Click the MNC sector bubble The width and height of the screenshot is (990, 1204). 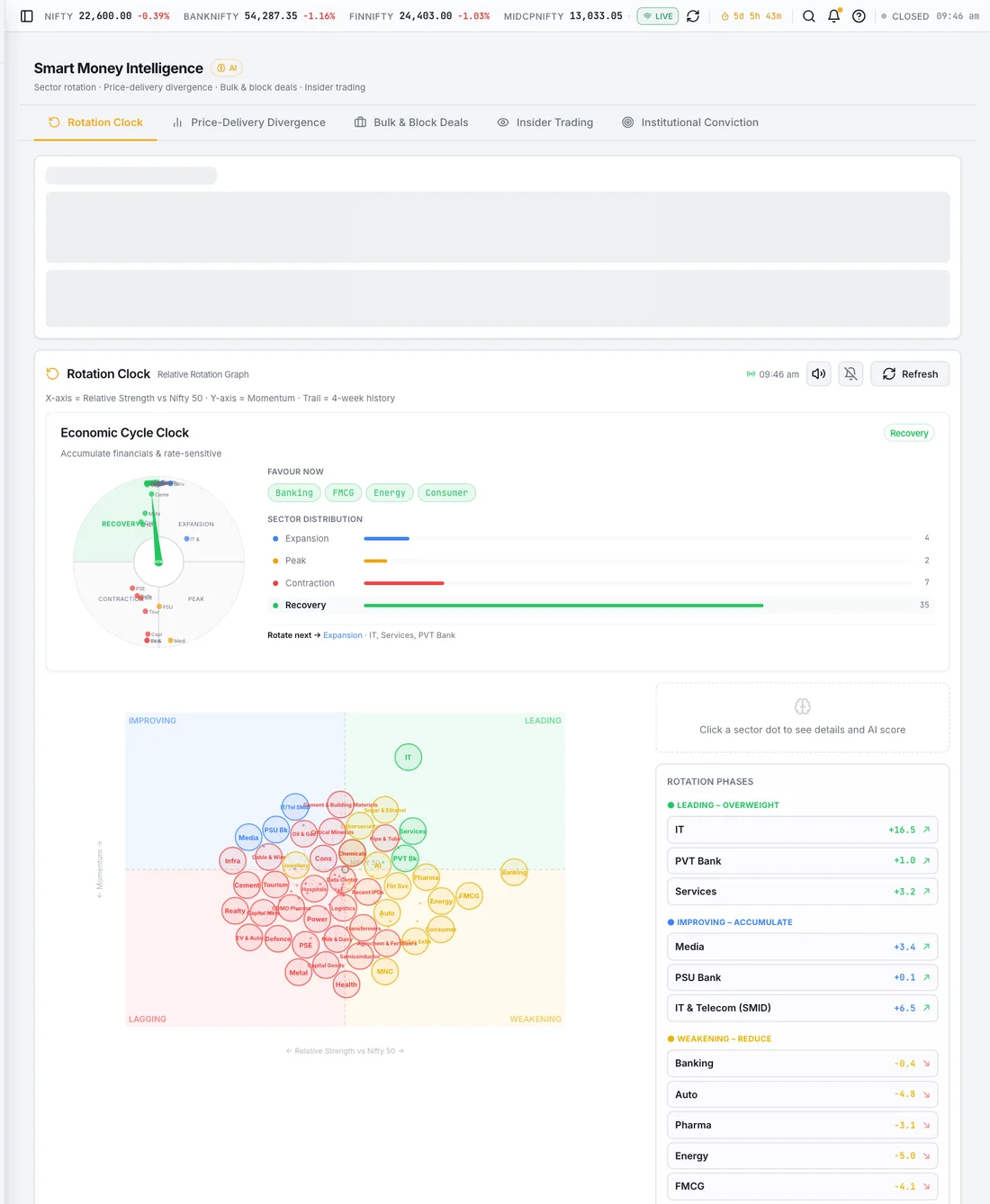click(x=385, y=971)
